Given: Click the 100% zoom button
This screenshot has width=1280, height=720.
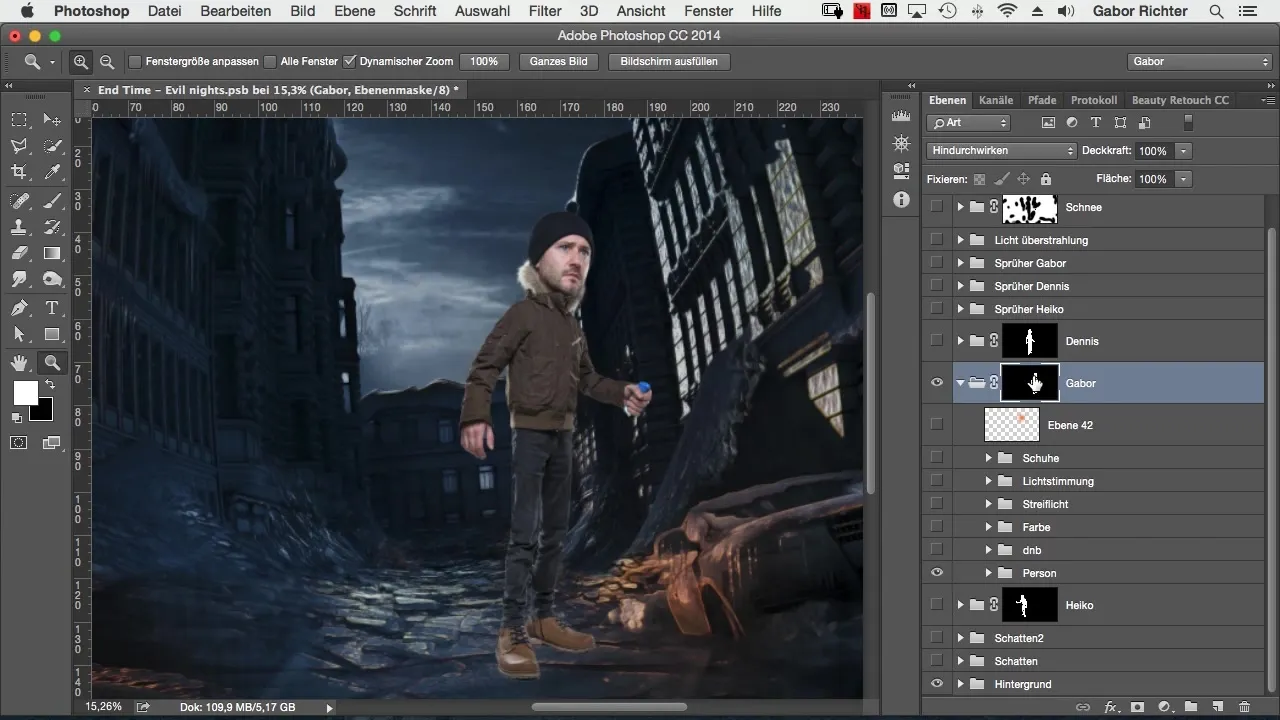Looking at the screenshot, I should (484, 62).
